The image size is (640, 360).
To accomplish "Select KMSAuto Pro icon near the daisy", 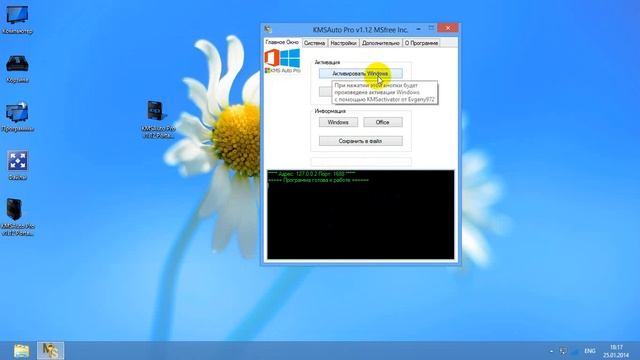I will pos(158,119).
